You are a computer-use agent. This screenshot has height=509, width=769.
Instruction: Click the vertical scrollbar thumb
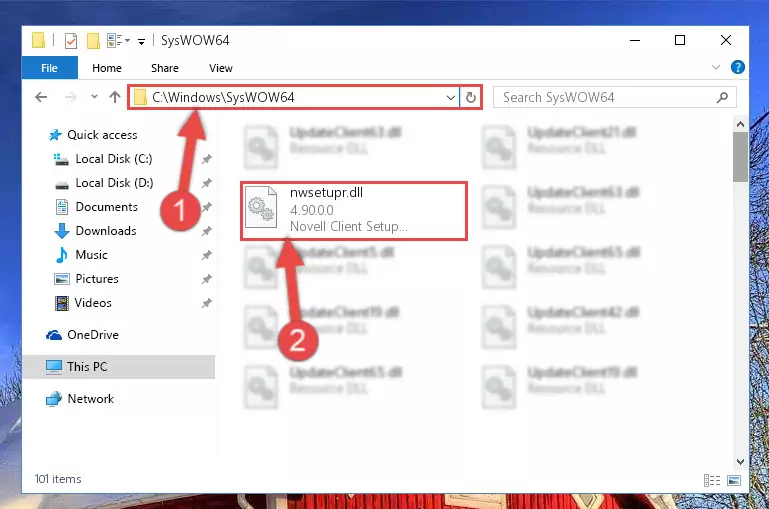[740, 157]
